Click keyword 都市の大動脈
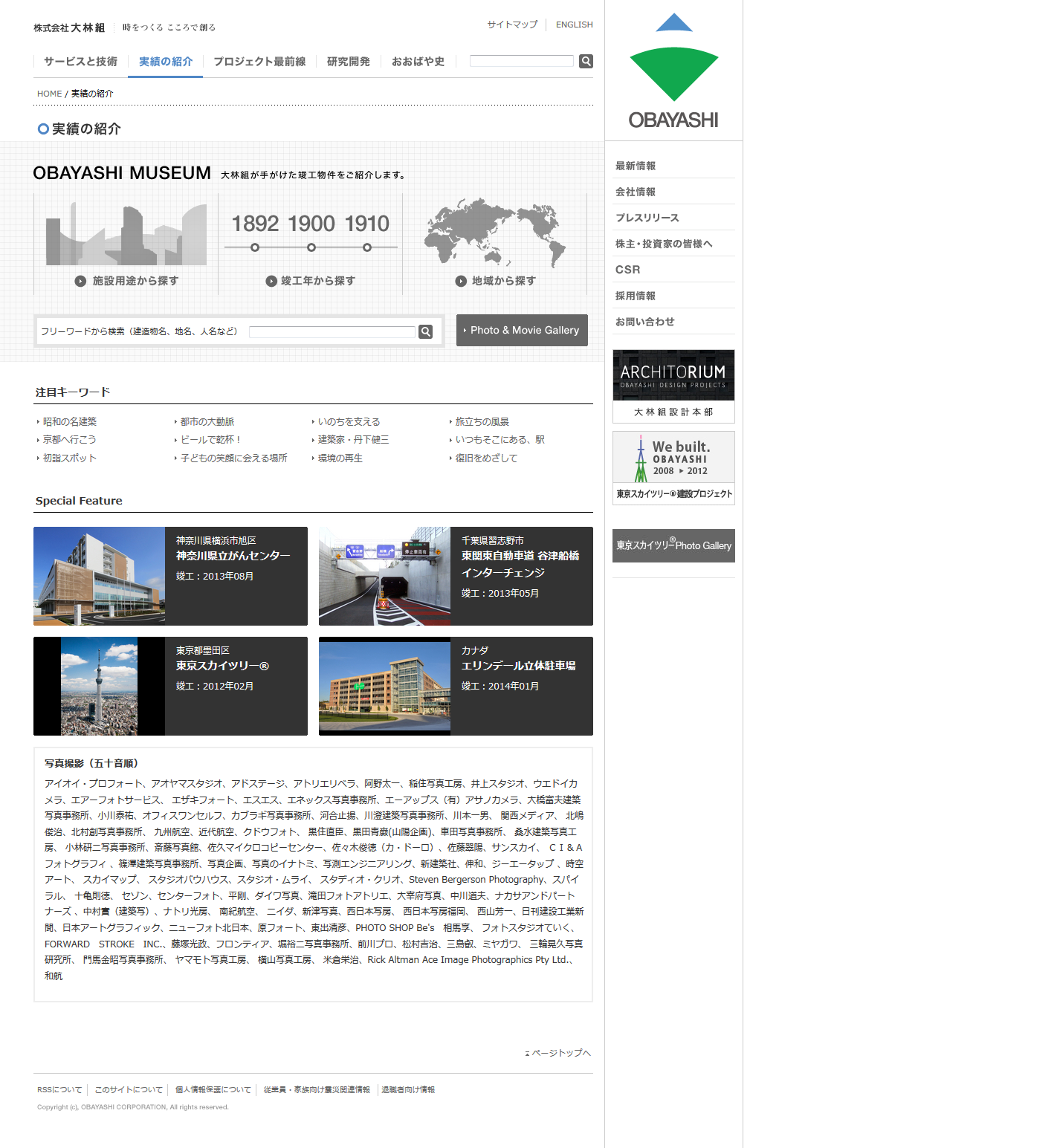 [207, 421]
